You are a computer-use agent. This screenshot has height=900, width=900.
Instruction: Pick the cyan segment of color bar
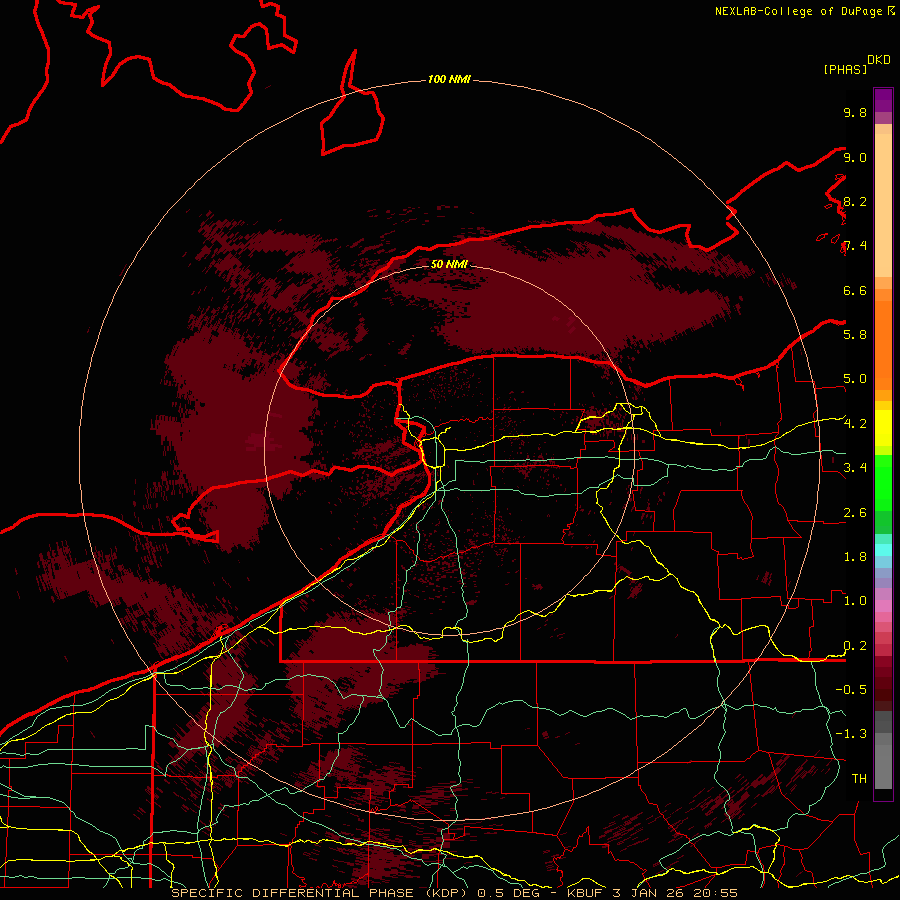click(883, 550)
